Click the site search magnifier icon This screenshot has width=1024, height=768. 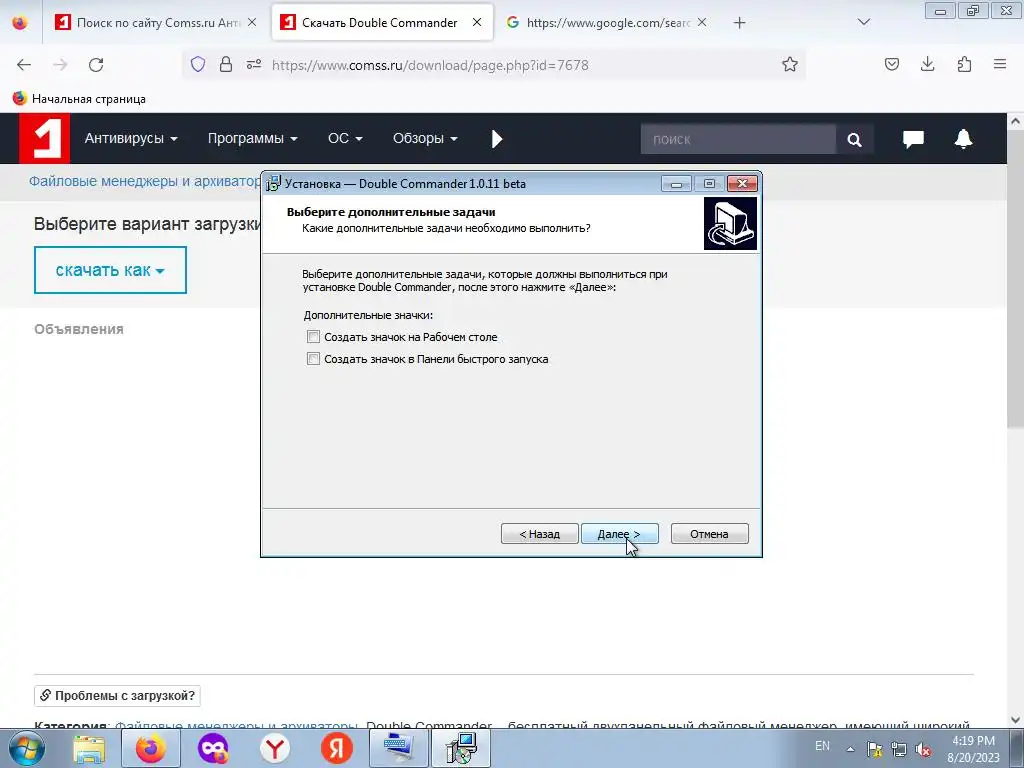tap(854, 139)
